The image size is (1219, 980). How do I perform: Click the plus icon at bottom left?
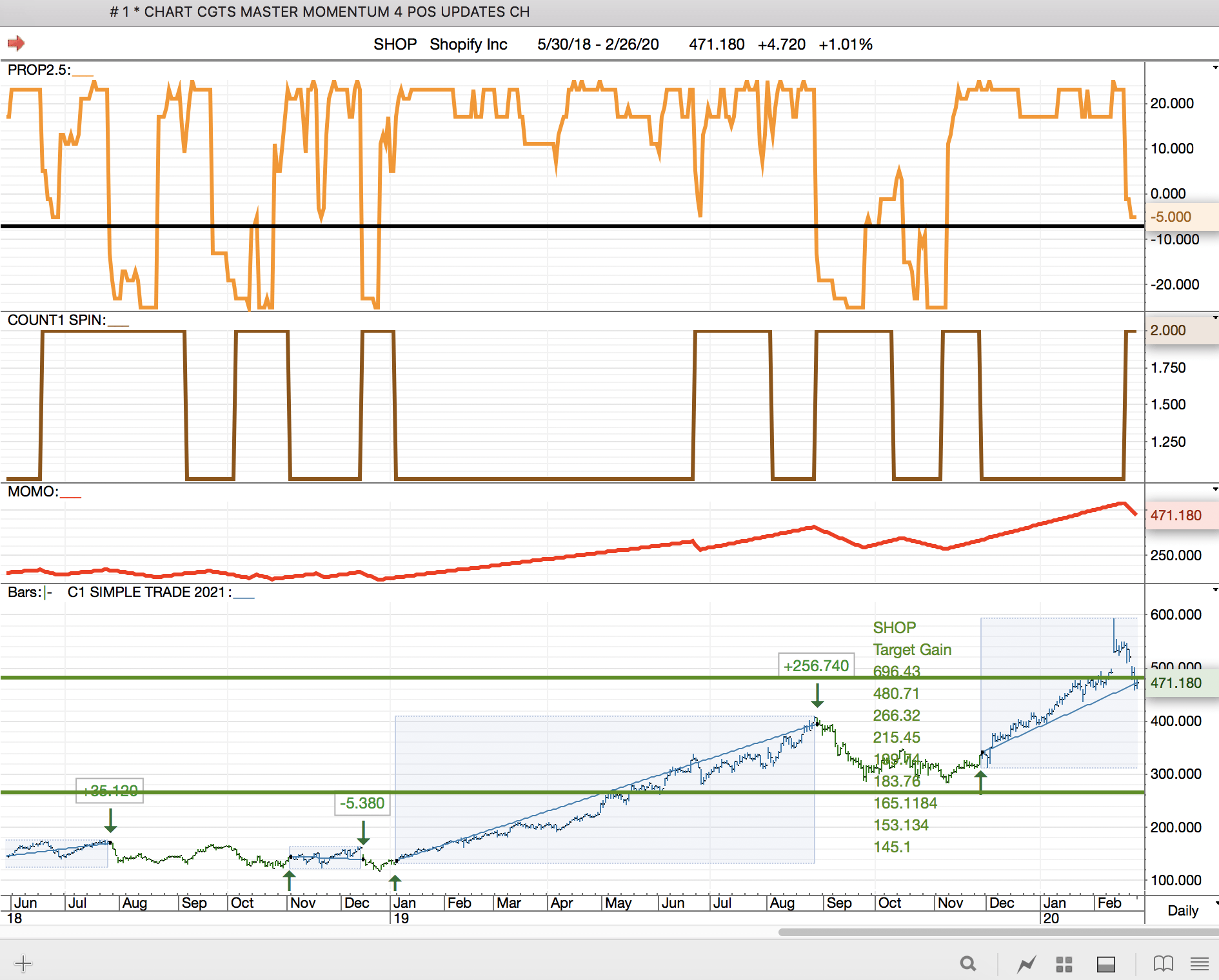[x=23, y=963]
